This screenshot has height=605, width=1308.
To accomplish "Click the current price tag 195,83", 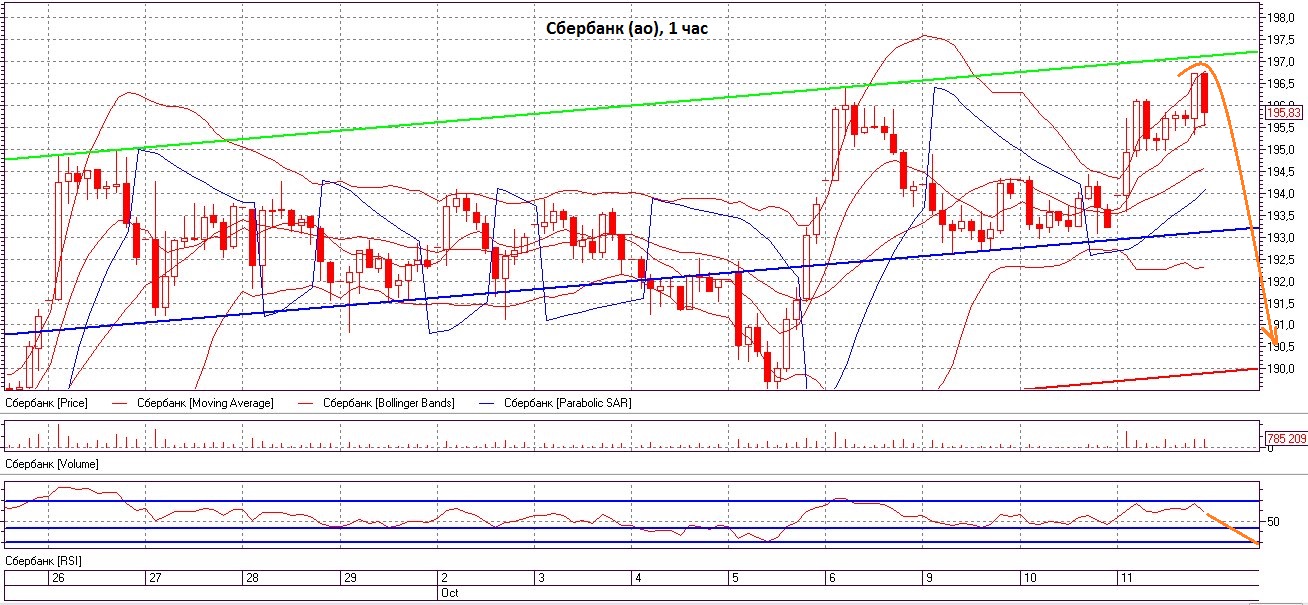I will (x=1285, y=113).
